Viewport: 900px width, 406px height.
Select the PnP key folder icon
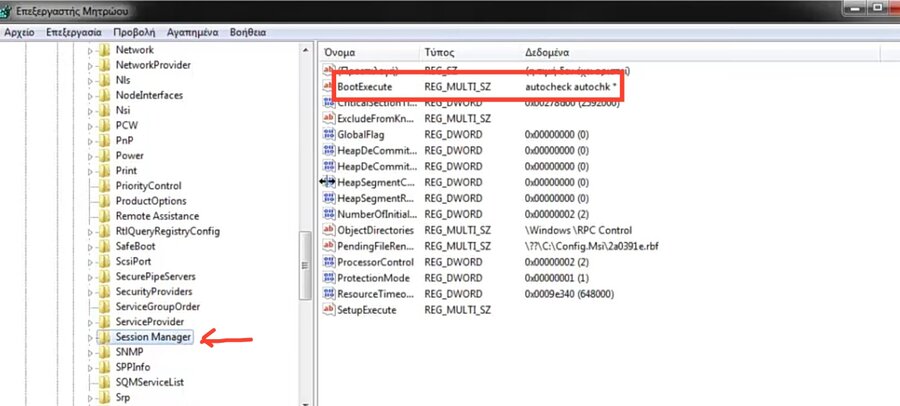104,141
